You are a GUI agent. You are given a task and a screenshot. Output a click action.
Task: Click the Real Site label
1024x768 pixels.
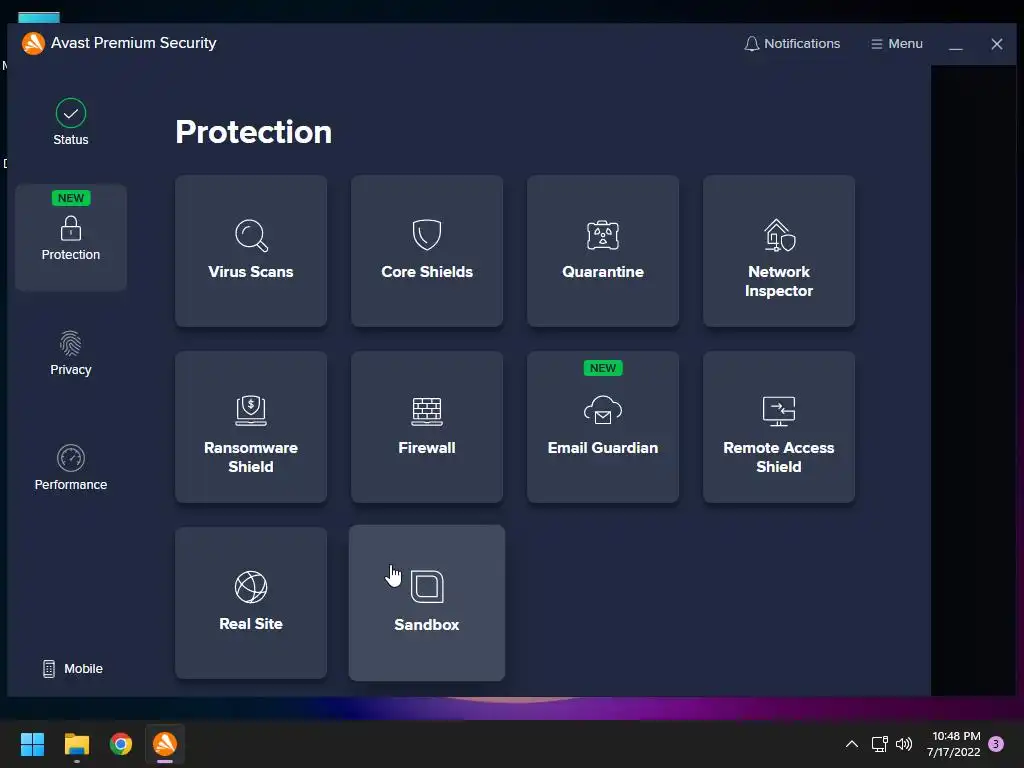(251, 624)
